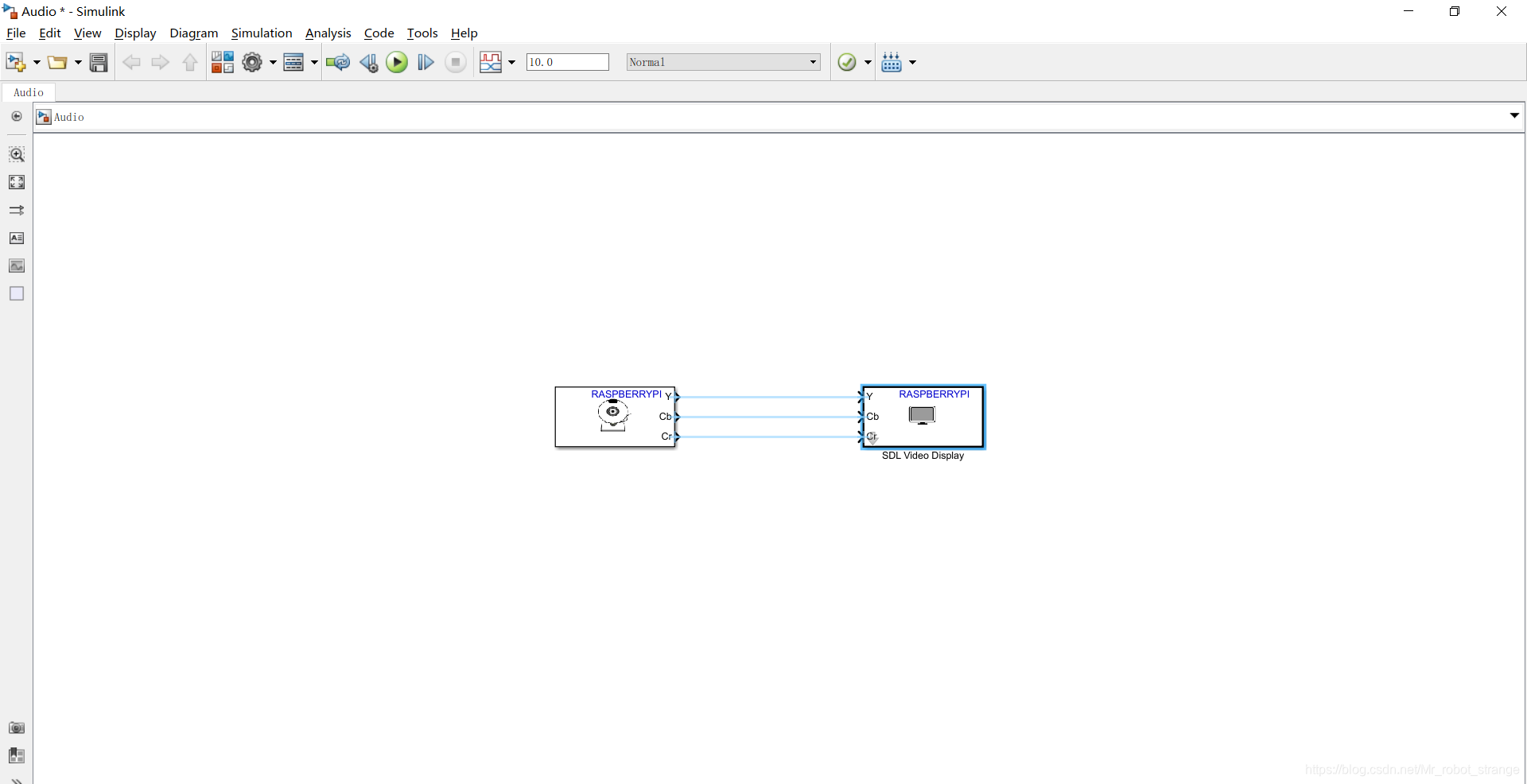Select the Zoom tool in palette
The width and height of the screenshot is (1527, 784).
pyautogui.click(x=17, y=154)
